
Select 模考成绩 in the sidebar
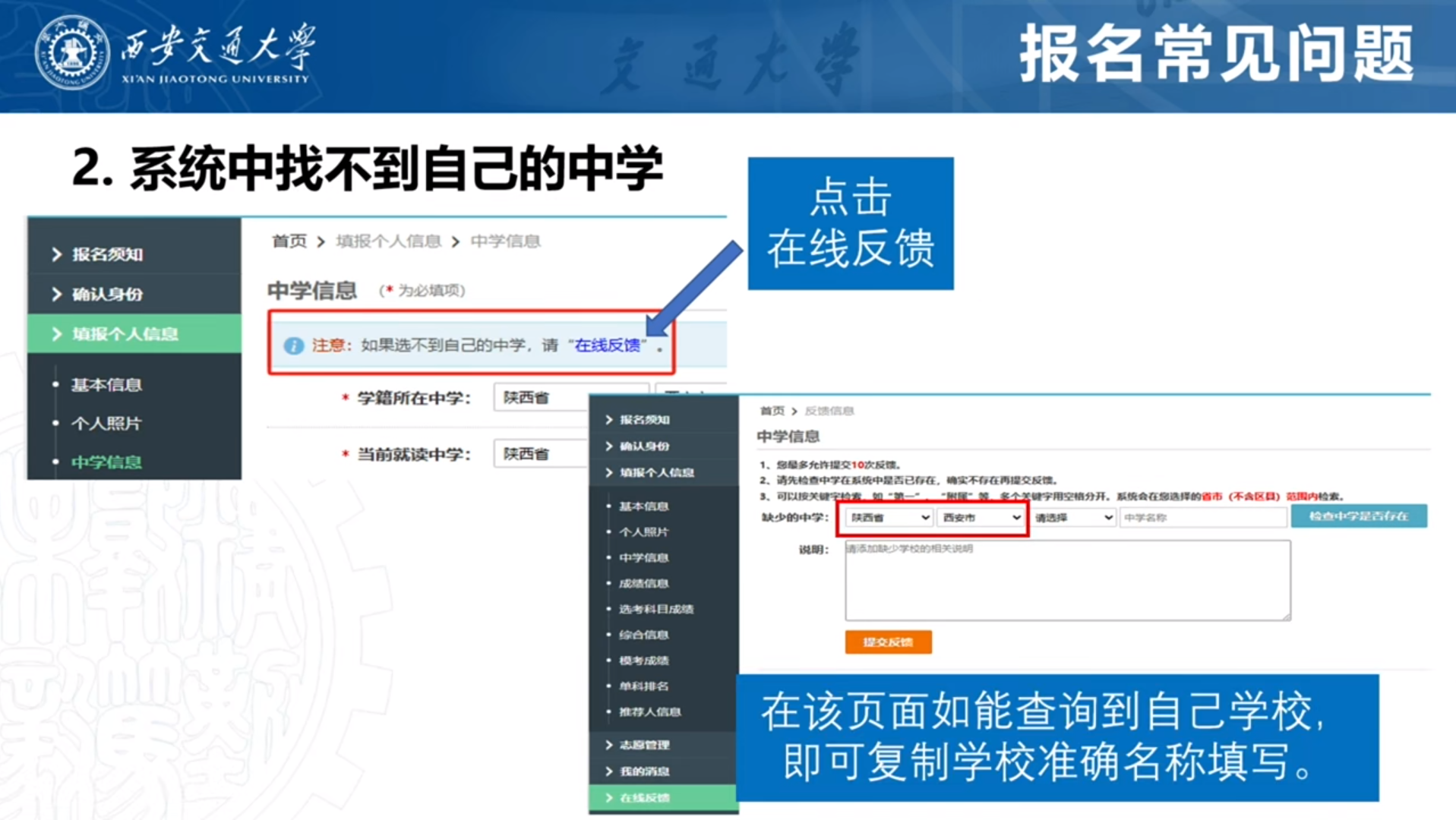(x=643, y=661)
